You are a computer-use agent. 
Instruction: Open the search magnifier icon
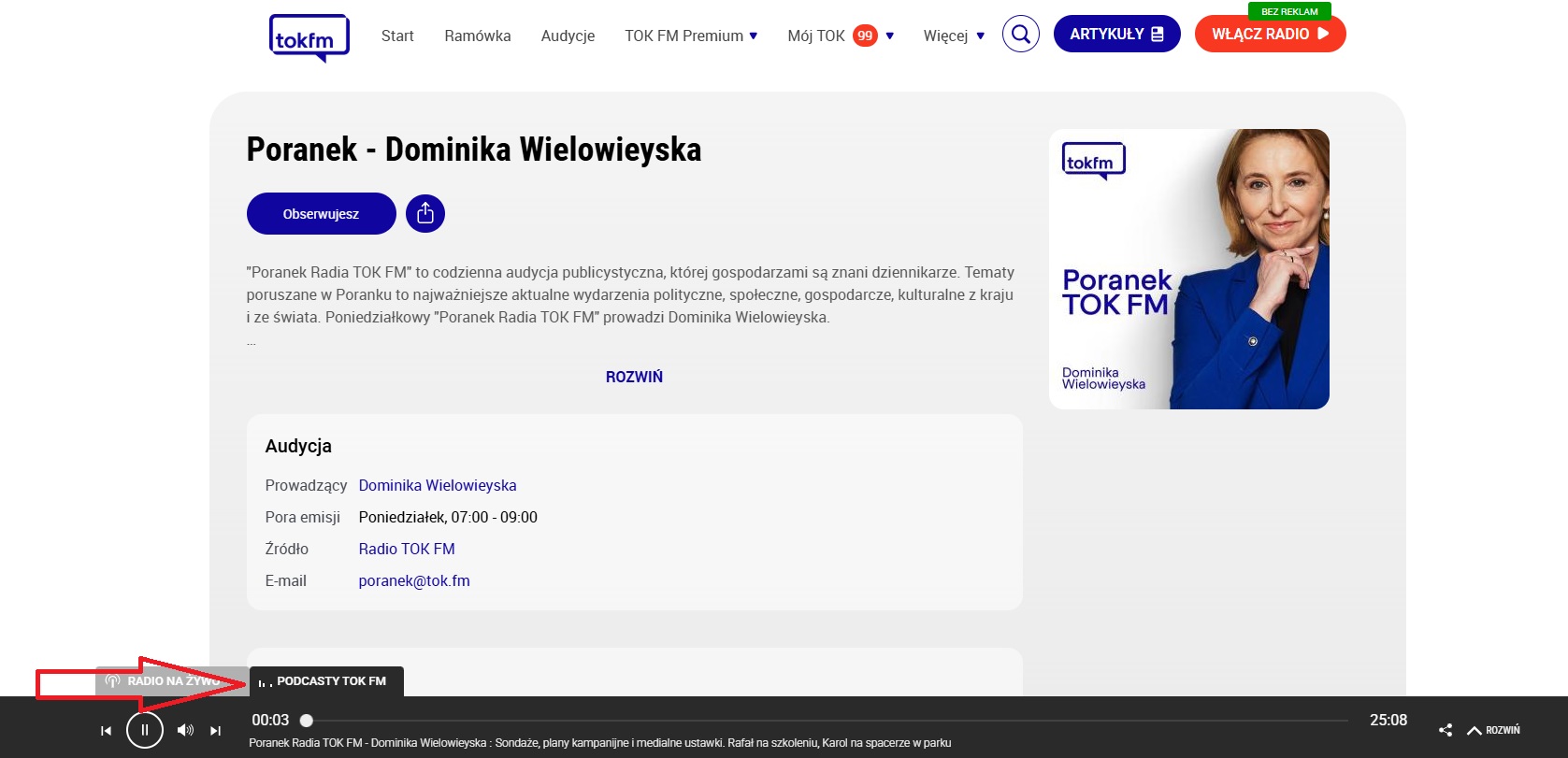(1021, 35)
